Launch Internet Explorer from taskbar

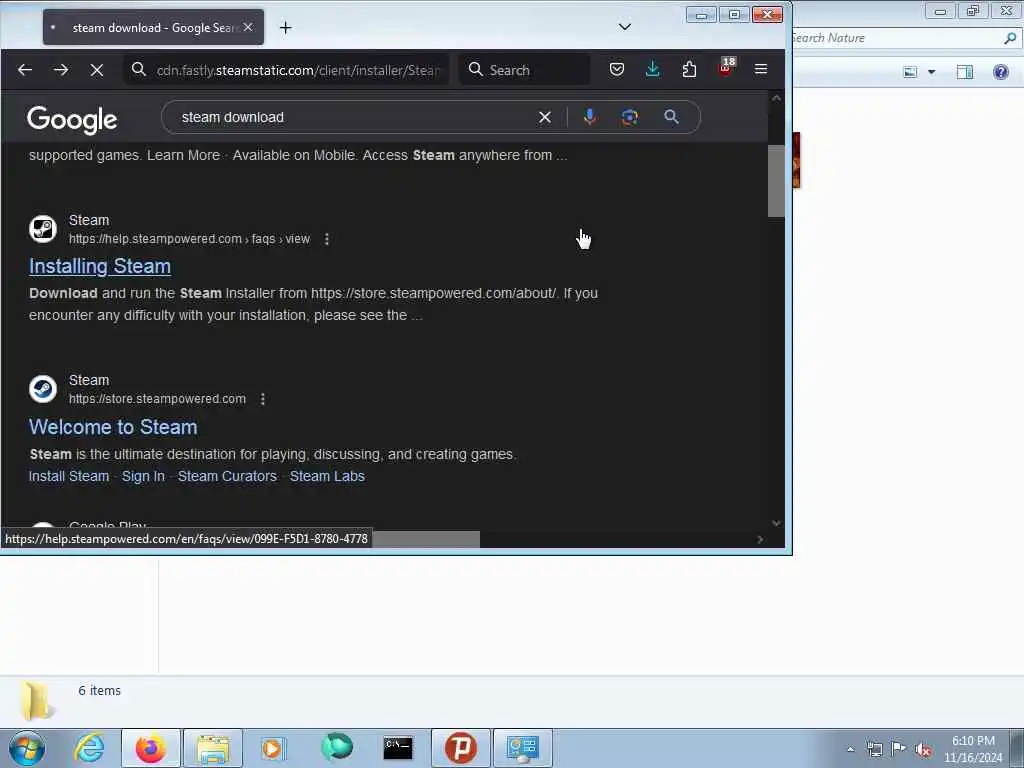(89, 748)
